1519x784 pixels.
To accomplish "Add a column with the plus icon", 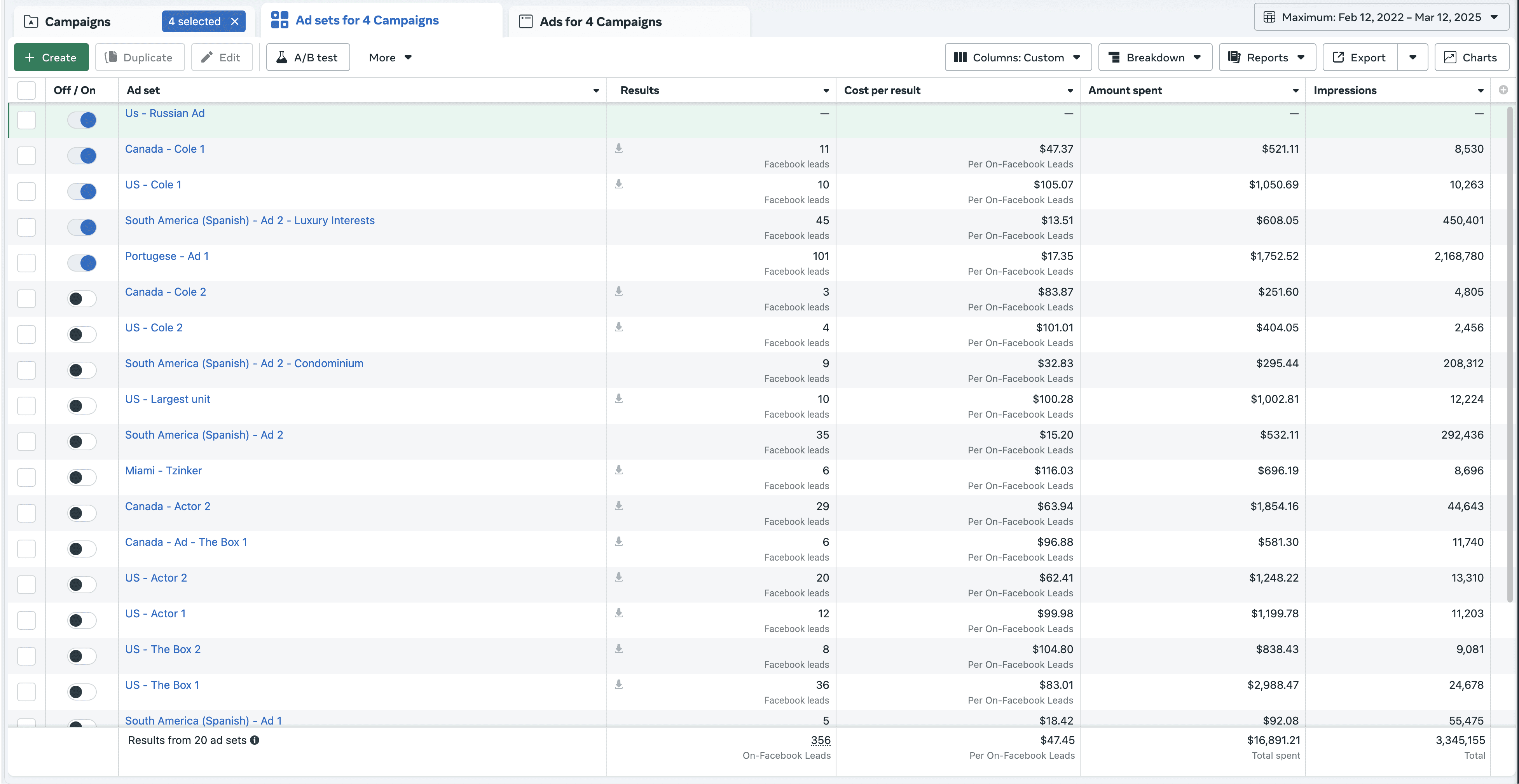I will 1503,90.
